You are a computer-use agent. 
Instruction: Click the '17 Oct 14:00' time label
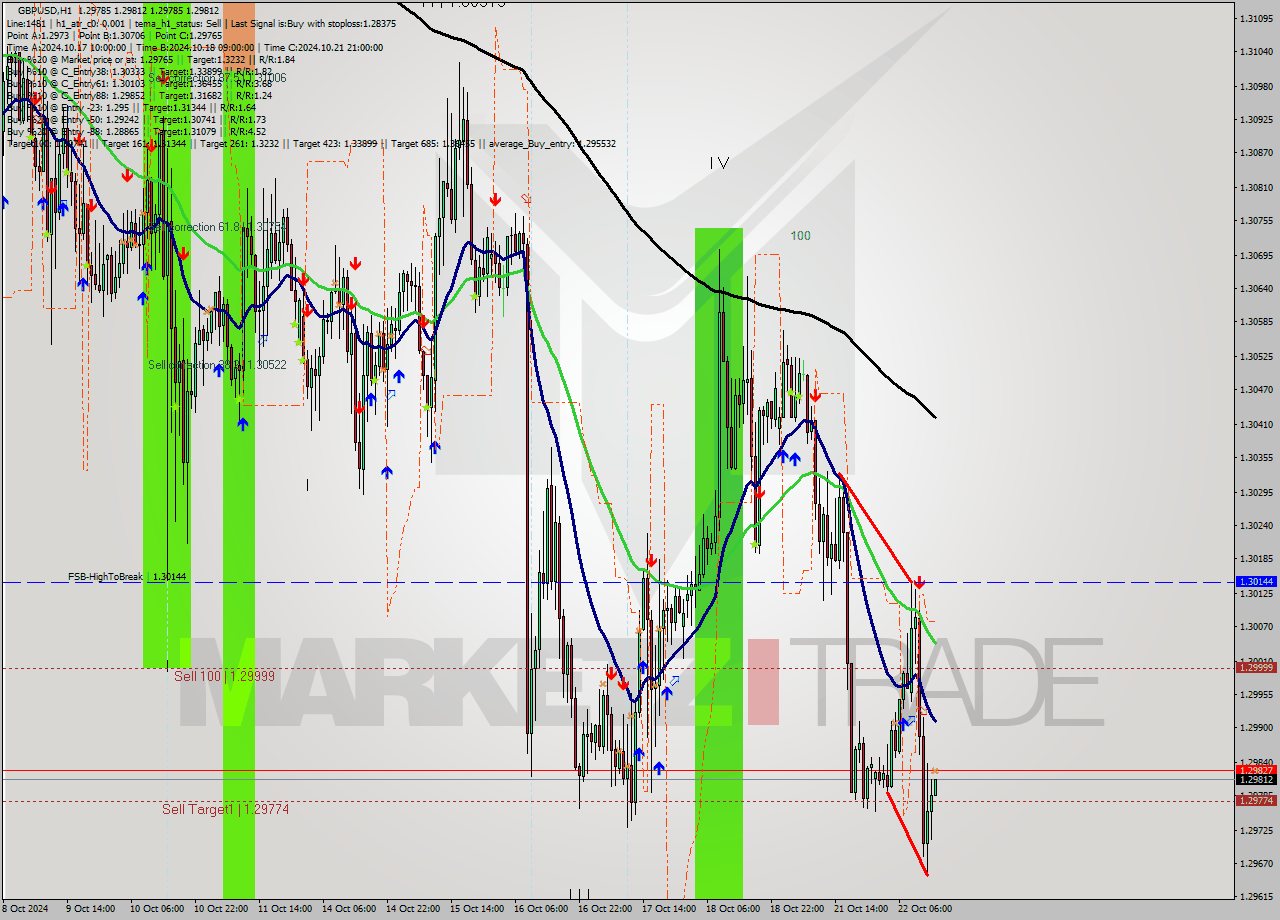(x=669, y=909)
